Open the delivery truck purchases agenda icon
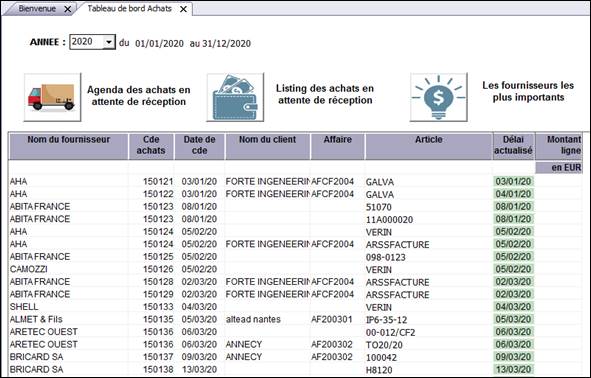591x378 pixels. 52,97
